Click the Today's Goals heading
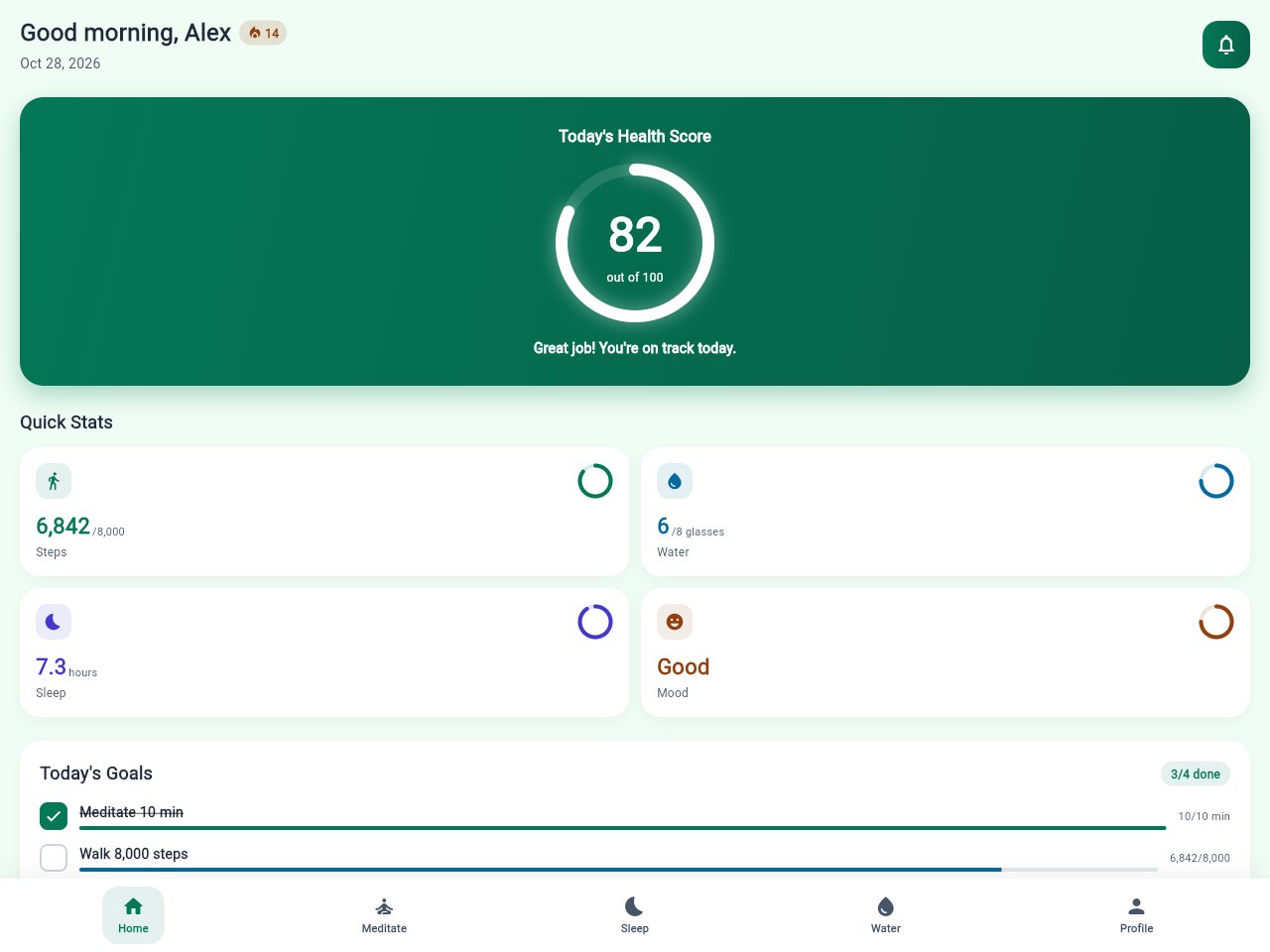Screen dimensions: 1270x952 pos(96,773)
